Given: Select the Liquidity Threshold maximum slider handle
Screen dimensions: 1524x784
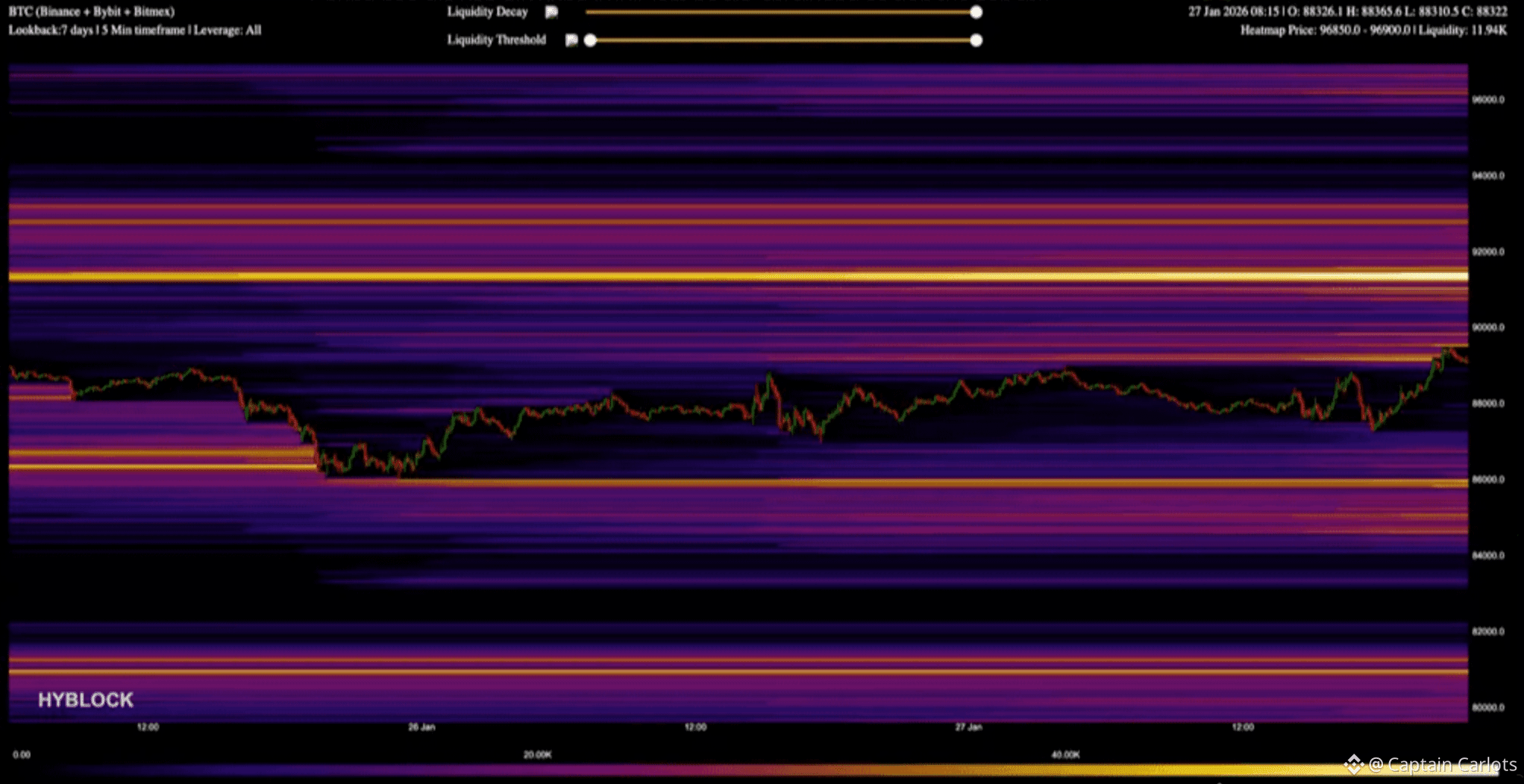Looking at the screenshot, I should 976,40.
